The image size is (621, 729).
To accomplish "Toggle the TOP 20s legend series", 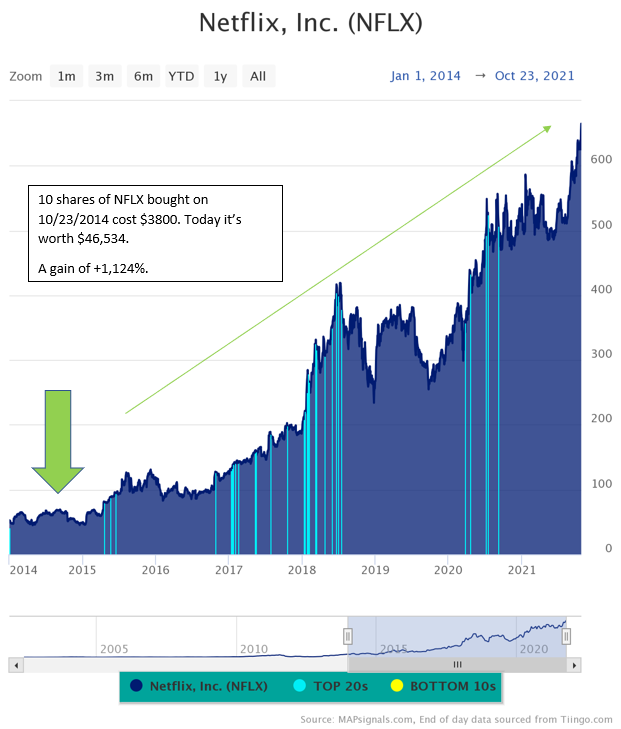I will [331, 686].
